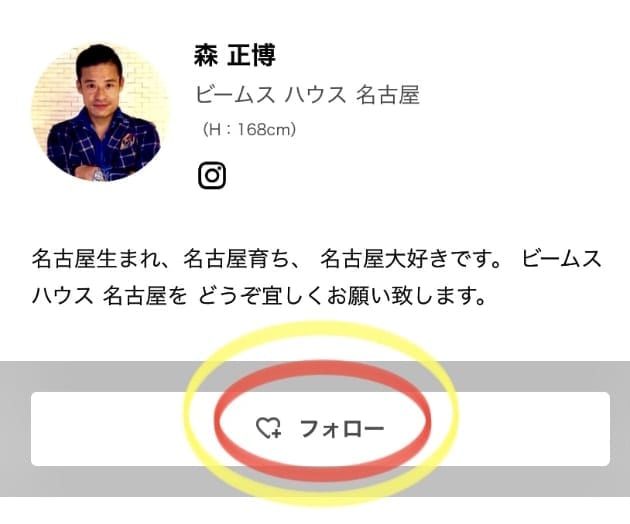Tap the フォロー button
Image resolution: width=630 pixels, height=524 pixels.
(320, 429)
